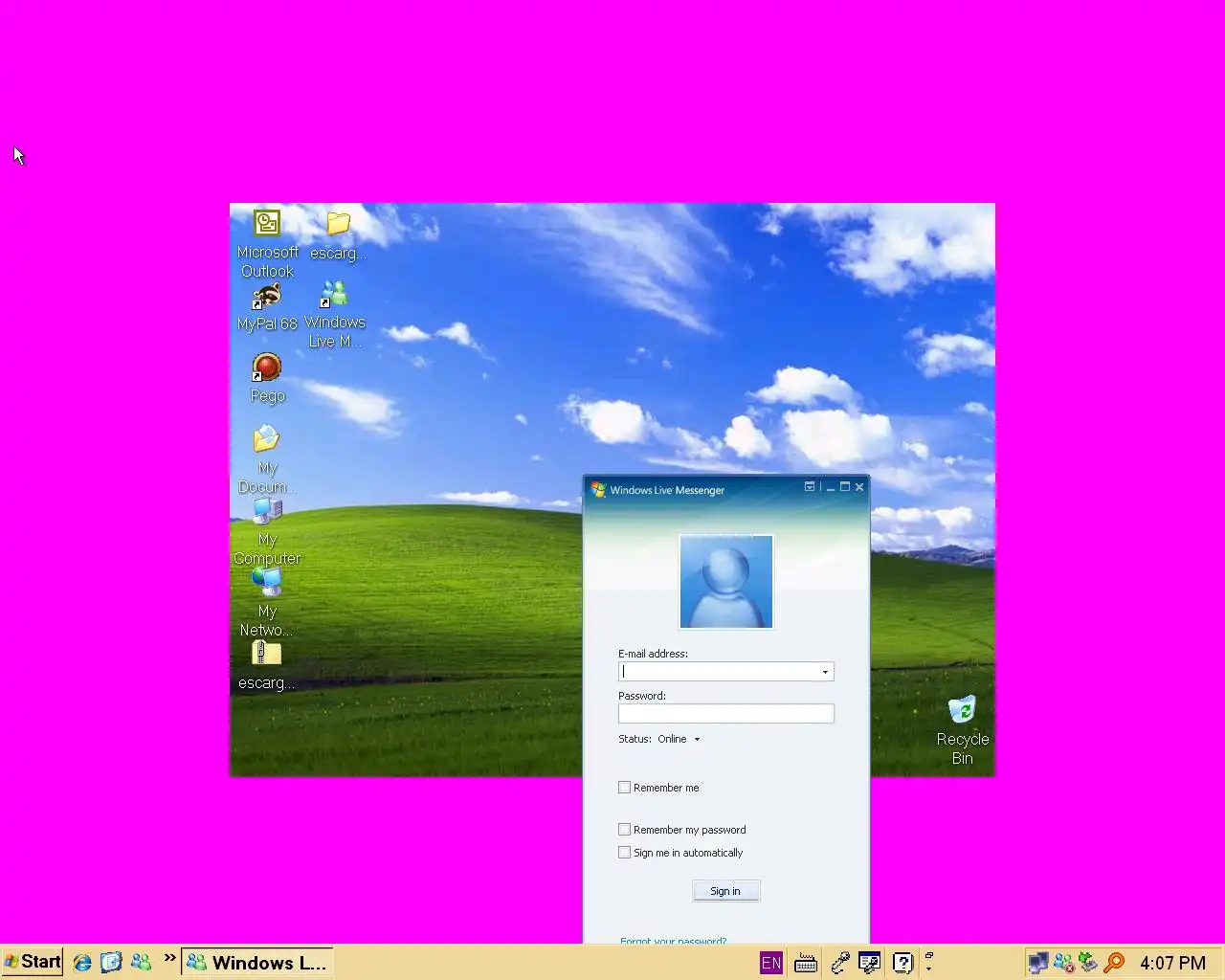Viewport: 1225px width, 980px height.
Task: Click the 4:07 PM clock
Action: point(1172,964)
